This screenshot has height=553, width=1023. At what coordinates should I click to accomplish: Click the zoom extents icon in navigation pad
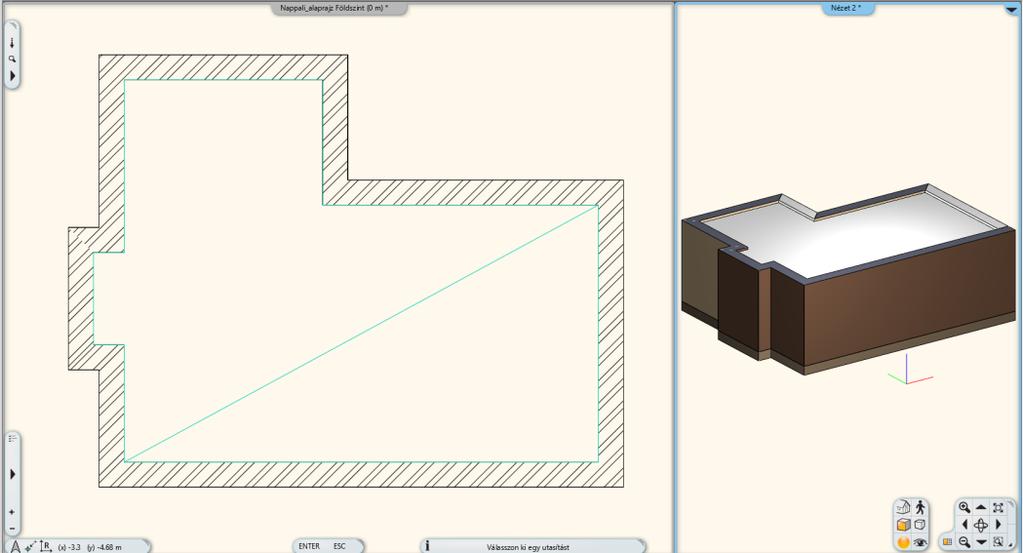point(998,507)
